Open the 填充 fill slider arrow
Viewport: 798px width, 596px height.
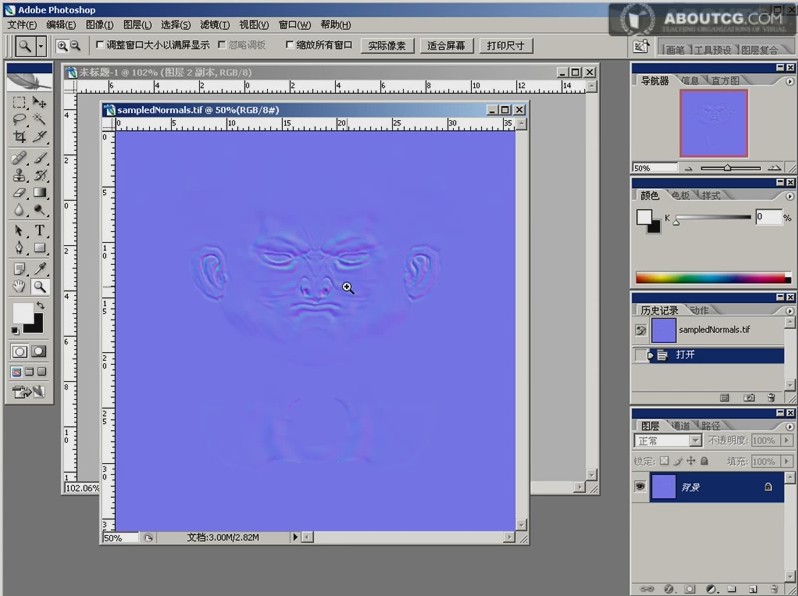pos(787,461)
